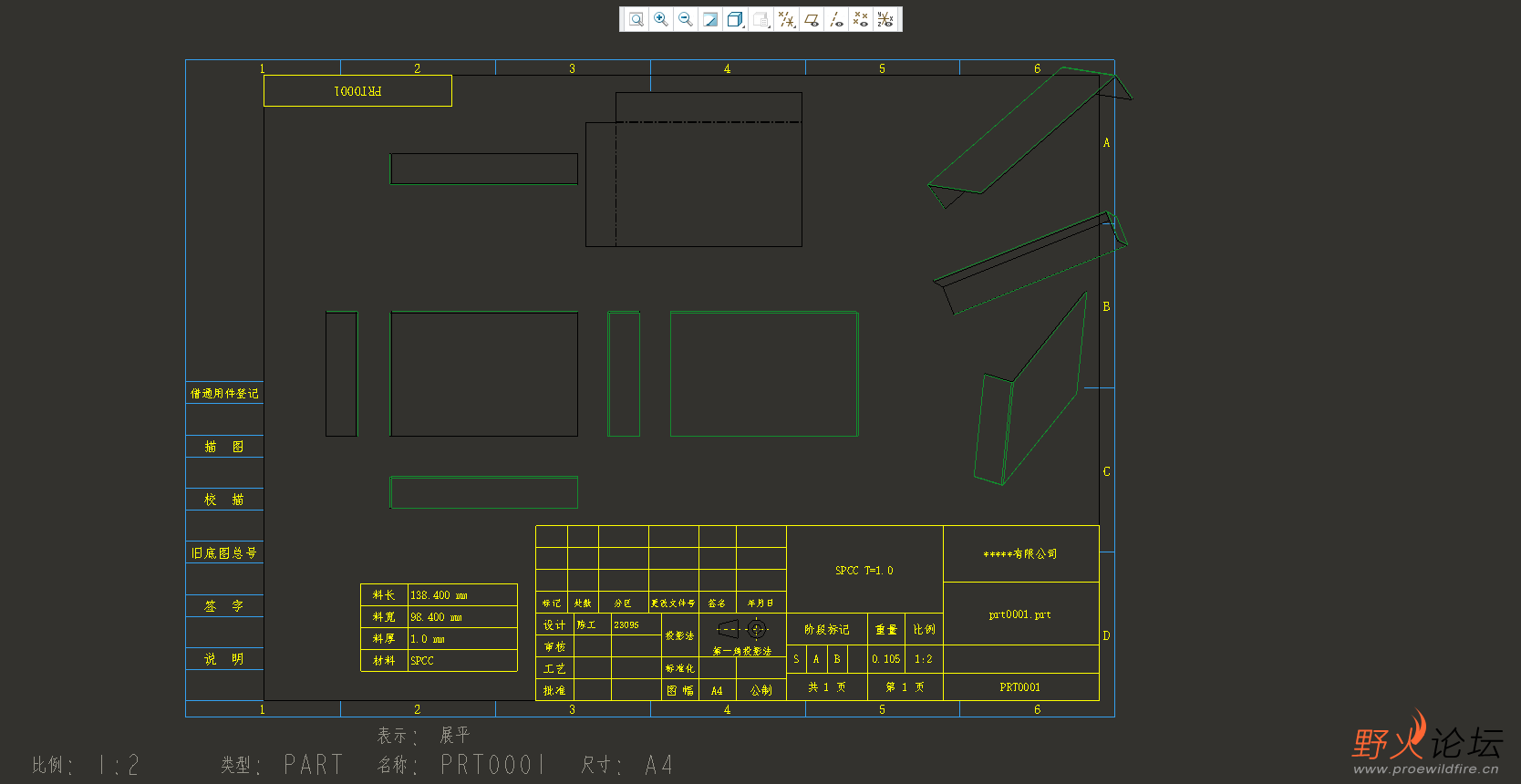Select the 旧底图总号 side cell
The image size is (1521, 784).
[x=224, y=552]
